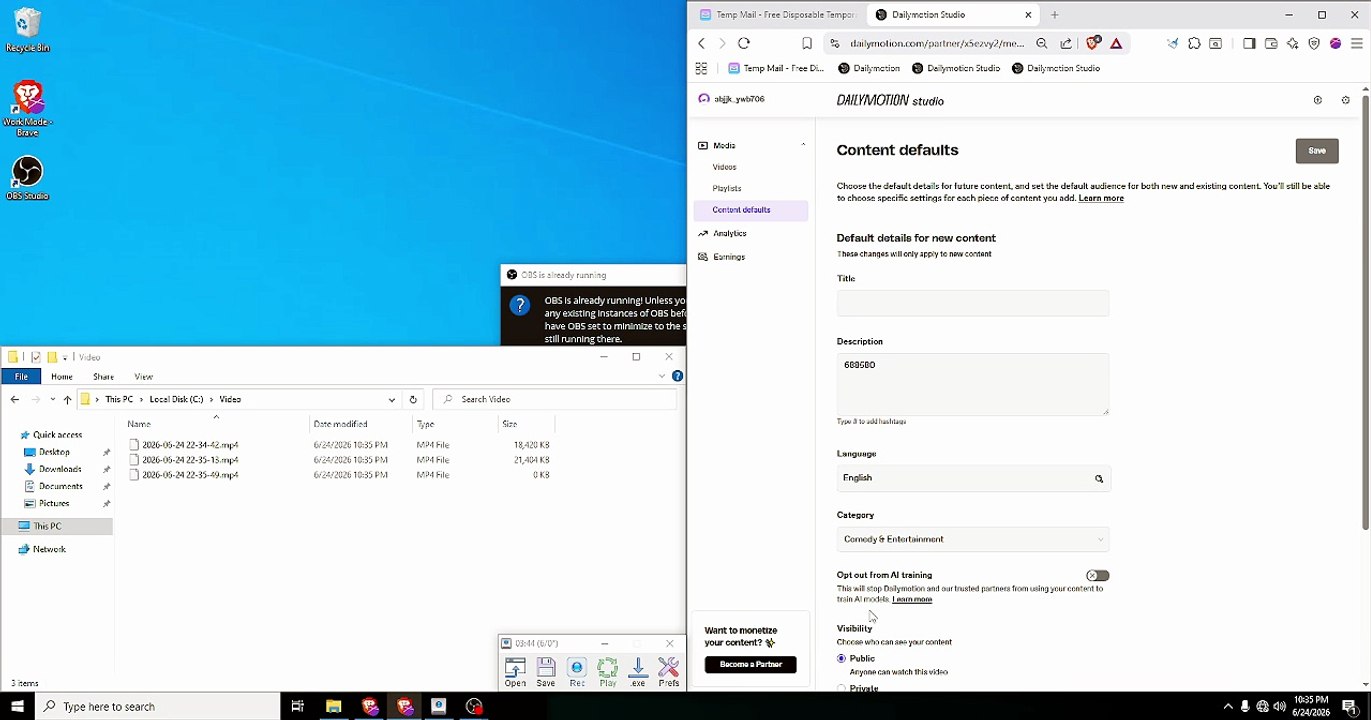Open Dailymotion Studio settings gear icon
Screen dimensions: 1371x720
click(x=1346, y=100)
